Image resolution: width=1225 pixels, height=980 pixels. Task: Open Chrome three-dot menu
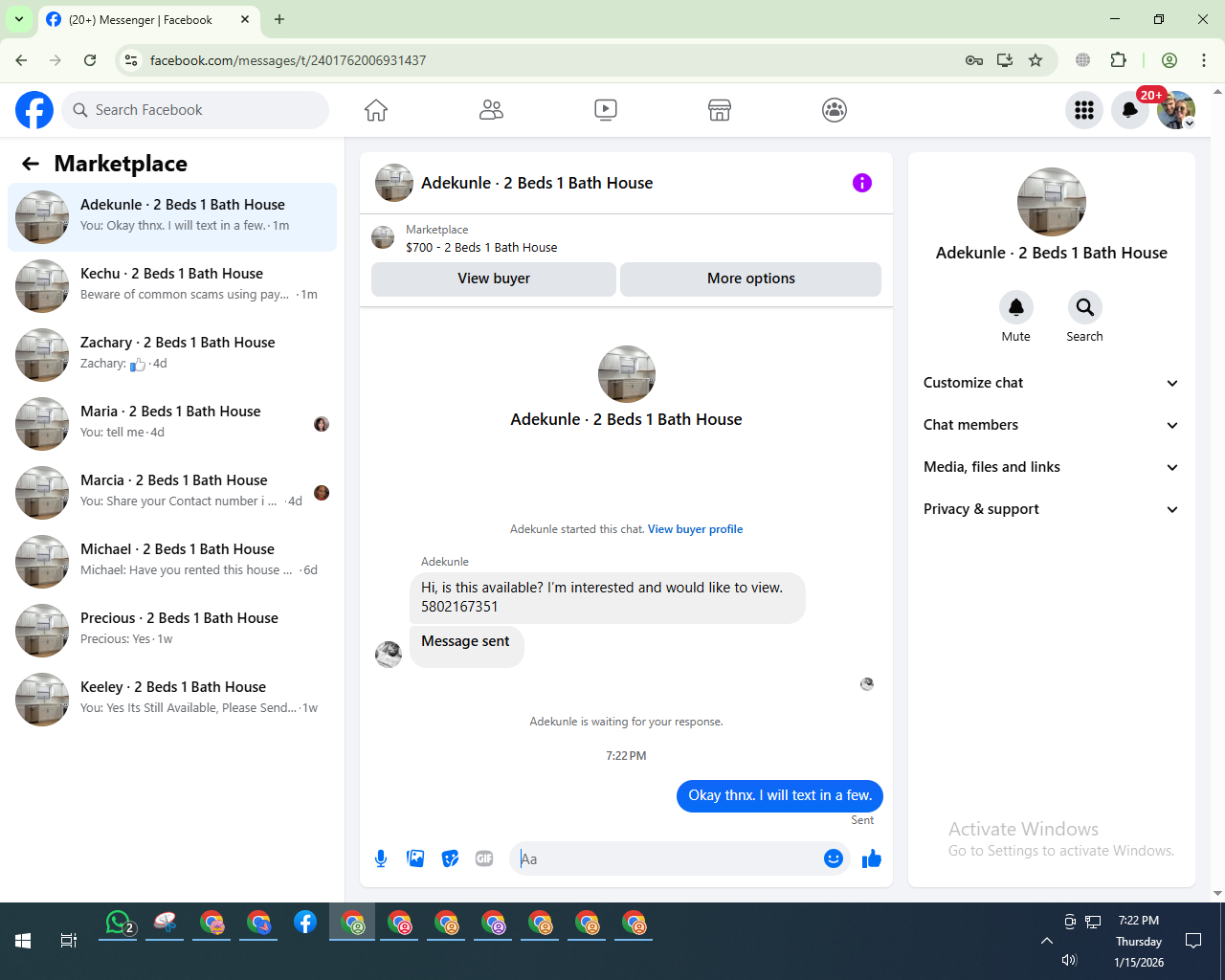click(1204, 60)
